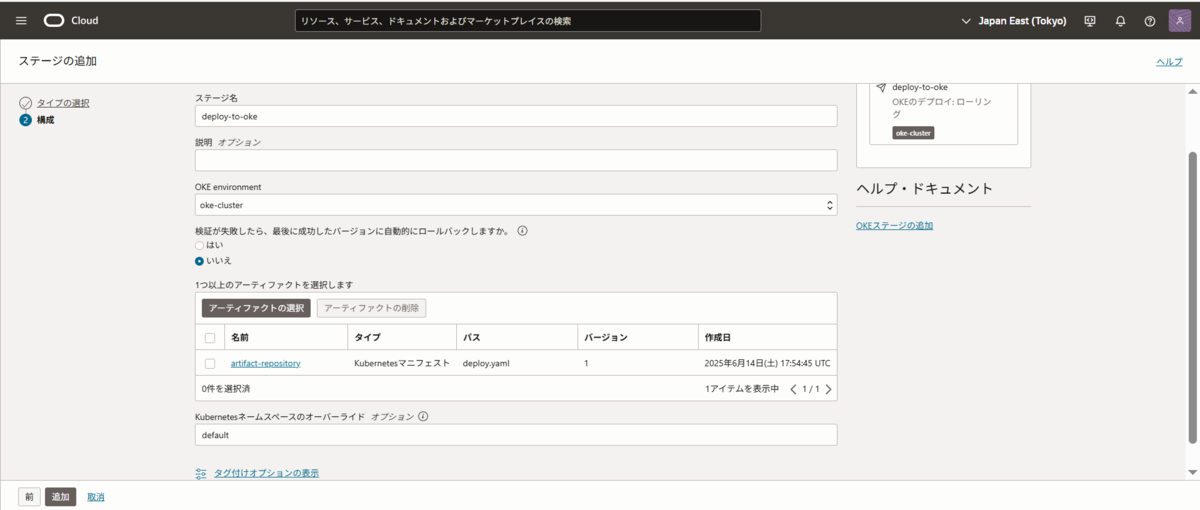1200x510 pixels.
Task: Open the OKE environment dropdown
Action: [516, 205]
